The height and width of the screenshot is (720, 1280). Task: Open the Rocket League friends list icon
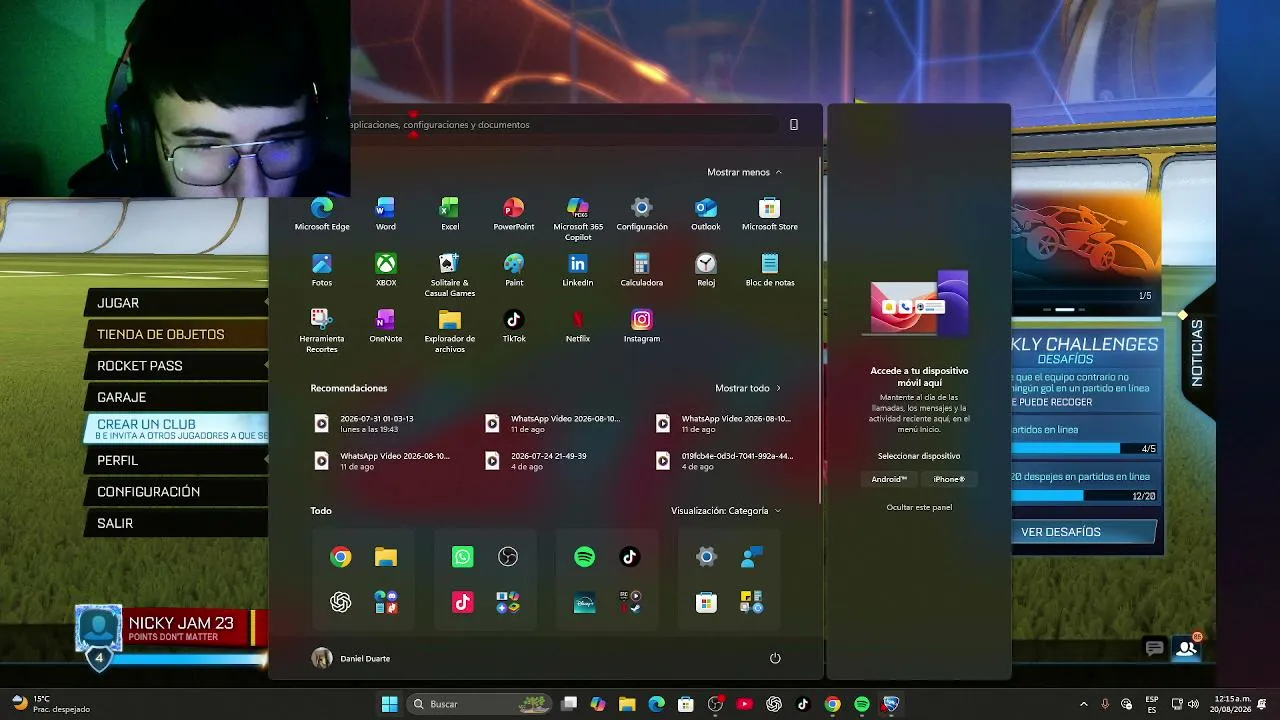click(x=1187, y=648)
